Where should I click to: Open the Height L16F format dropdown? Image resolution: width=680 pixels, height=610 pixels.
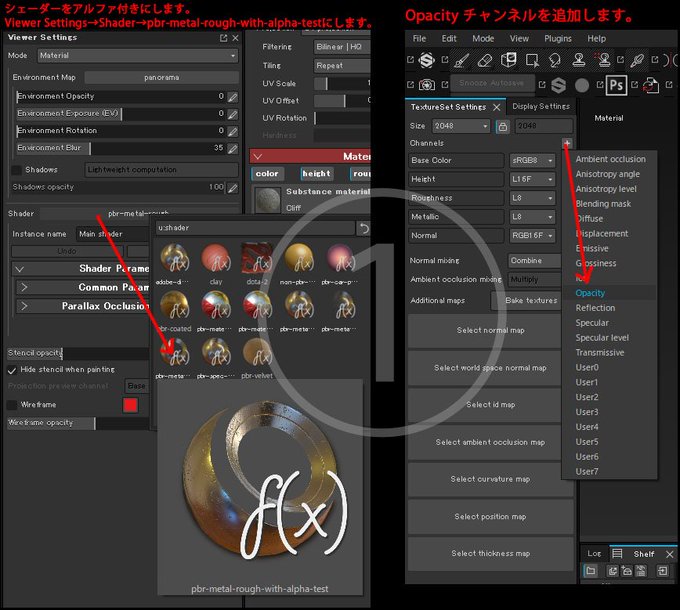pyautogui.click(x=532, y=179)
